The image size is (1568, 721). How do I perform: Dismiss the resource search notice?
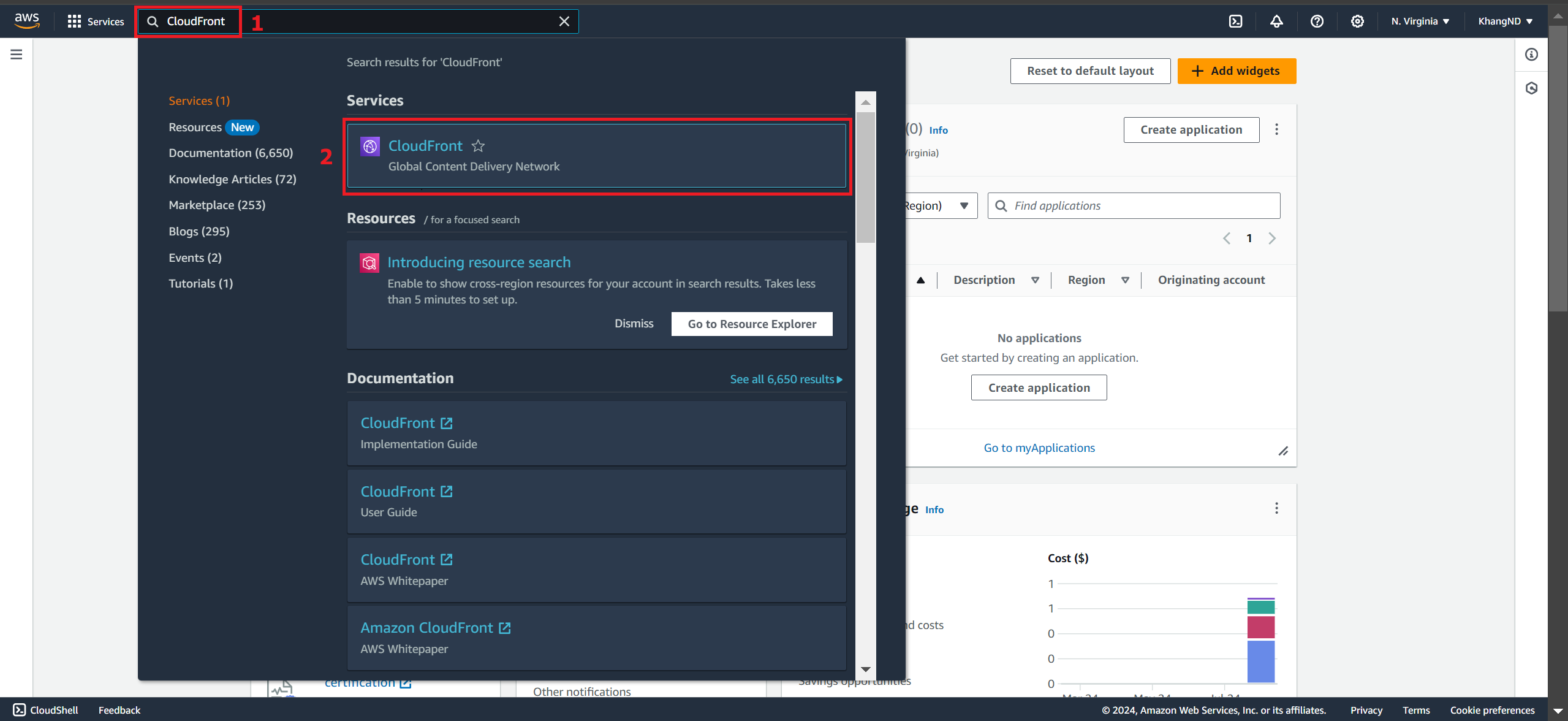(634, 324)
